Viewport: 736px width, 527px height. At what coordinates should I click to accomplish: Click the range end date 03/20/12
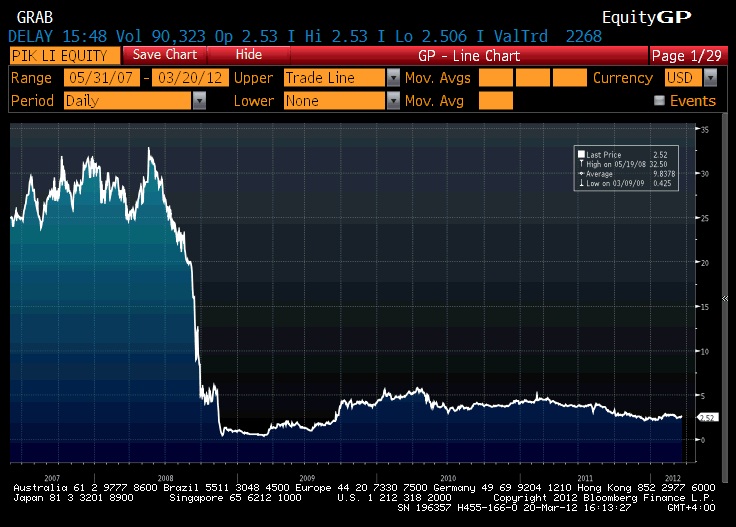point(190,77)
